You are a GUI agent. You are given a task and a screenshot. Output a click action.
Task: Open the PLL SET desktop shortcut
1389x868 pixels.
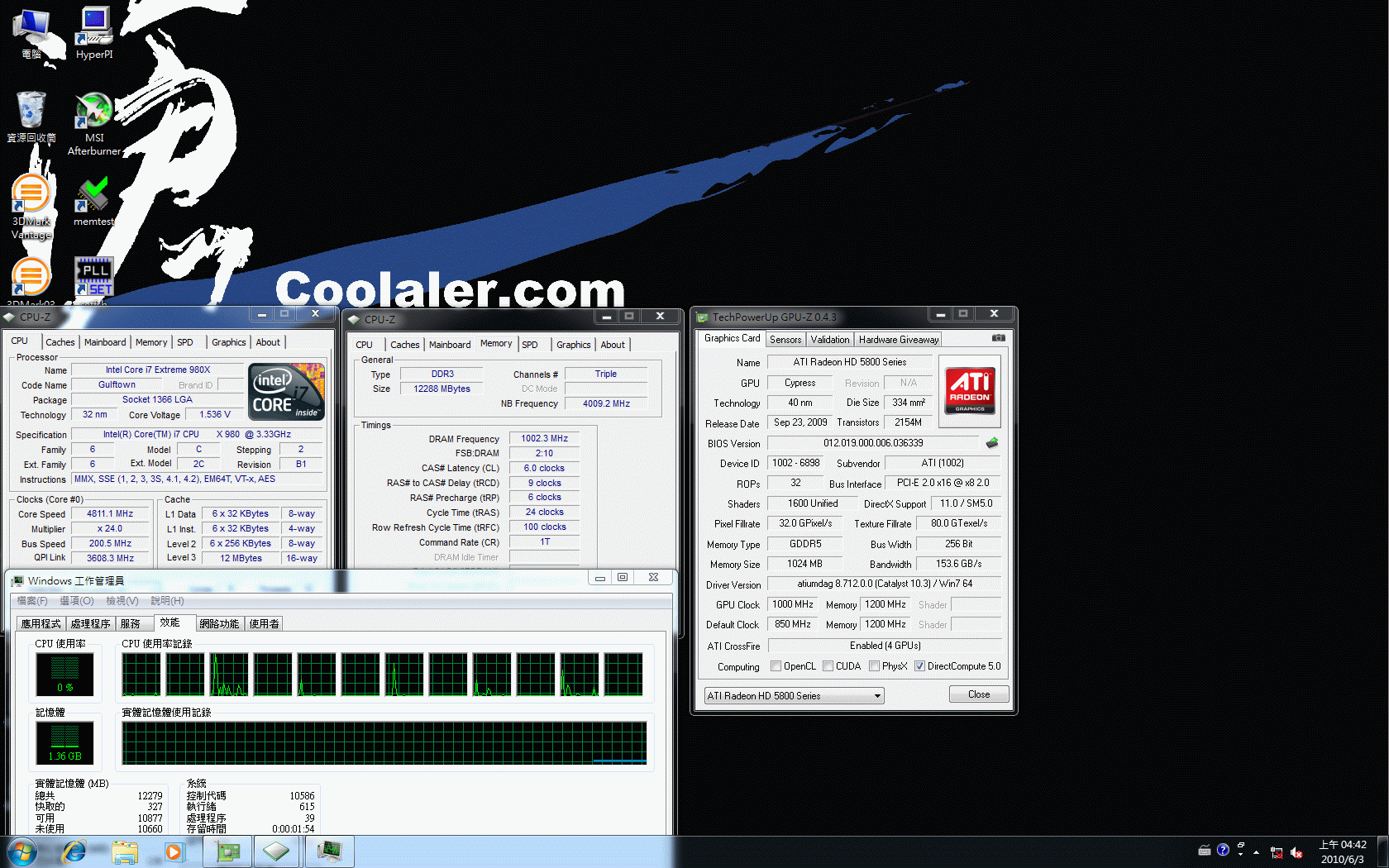pos(94,277)
